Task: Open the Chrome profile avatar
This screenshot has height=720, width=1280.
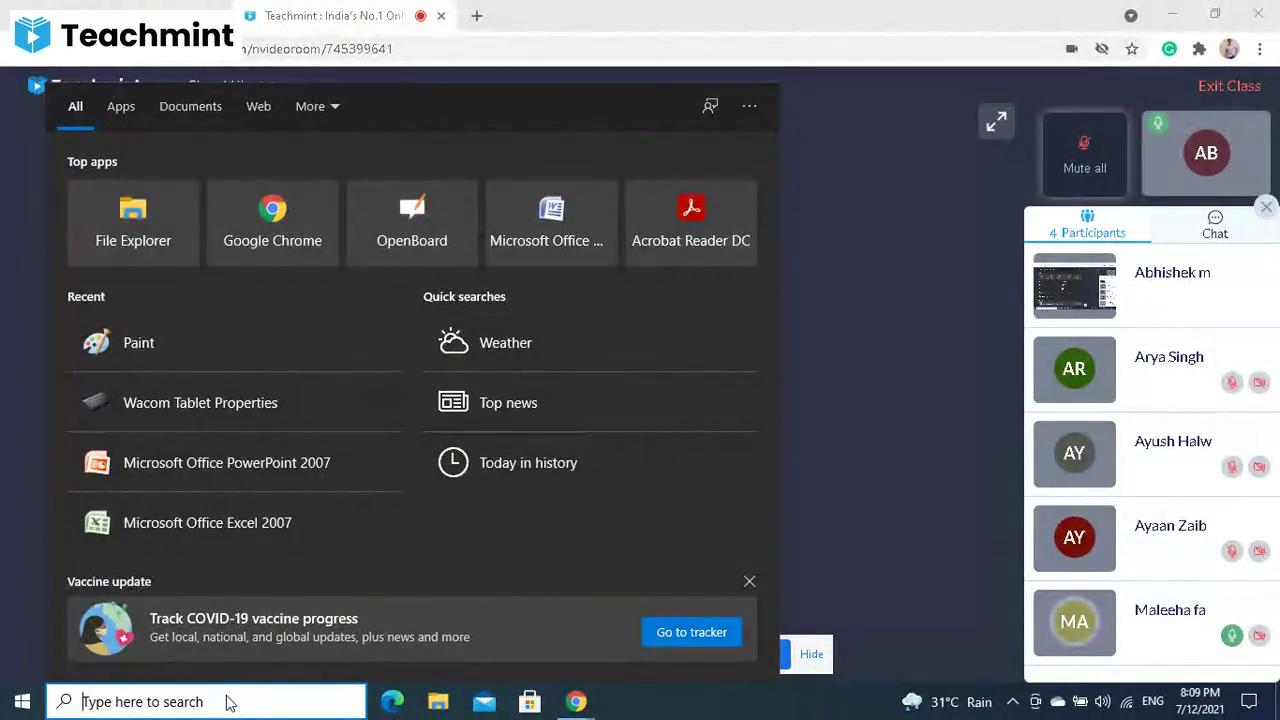Action: pos(1230,49)
